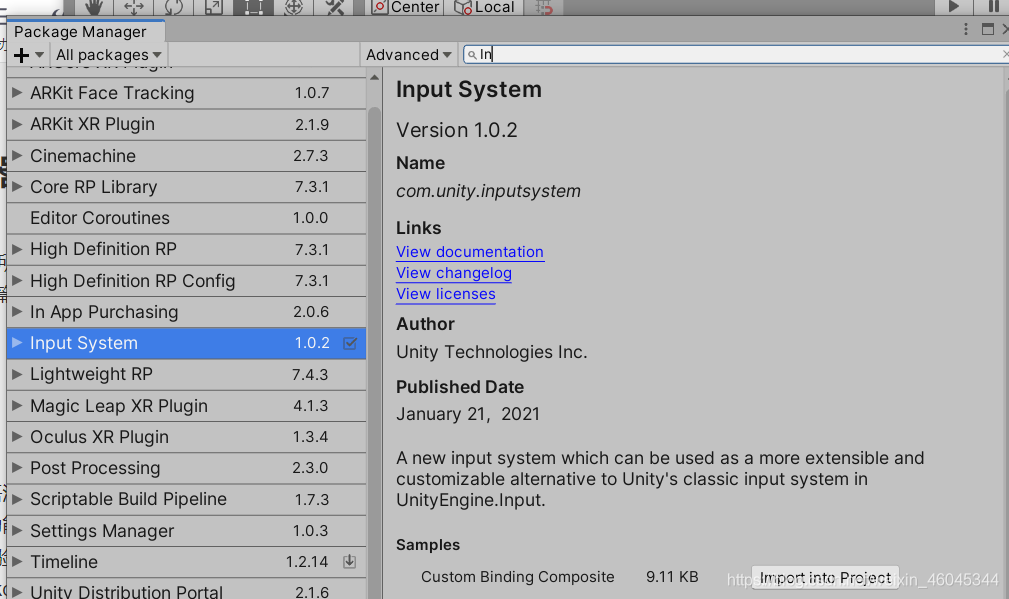Expand Scriptable Build Pipeline arrow
This screenshot has width=1009, height=599.
pyautogui.click(x=17, y=499)
